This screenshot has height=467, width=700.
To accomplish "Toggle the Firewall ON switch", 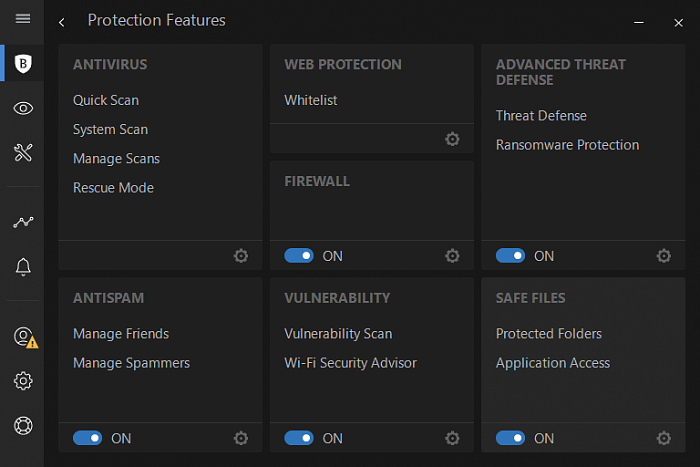I will (299, 256).
